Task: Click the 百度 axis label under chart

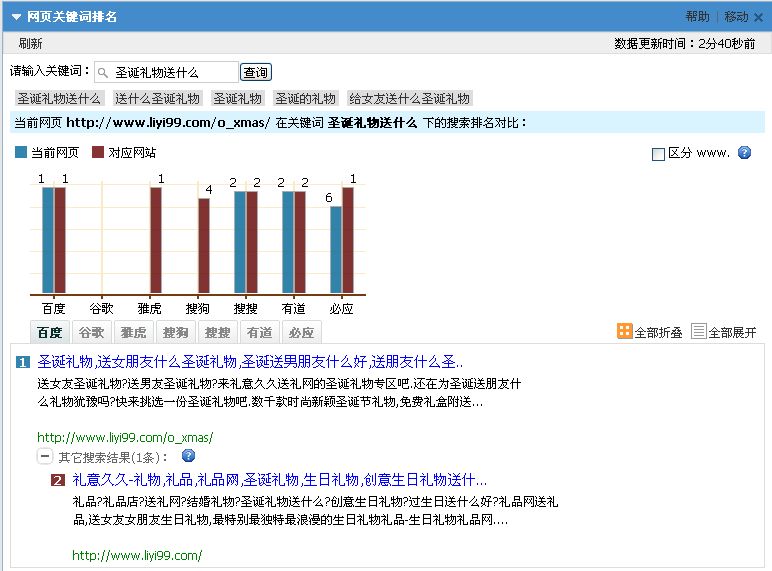Action: (x=54, y=309)
